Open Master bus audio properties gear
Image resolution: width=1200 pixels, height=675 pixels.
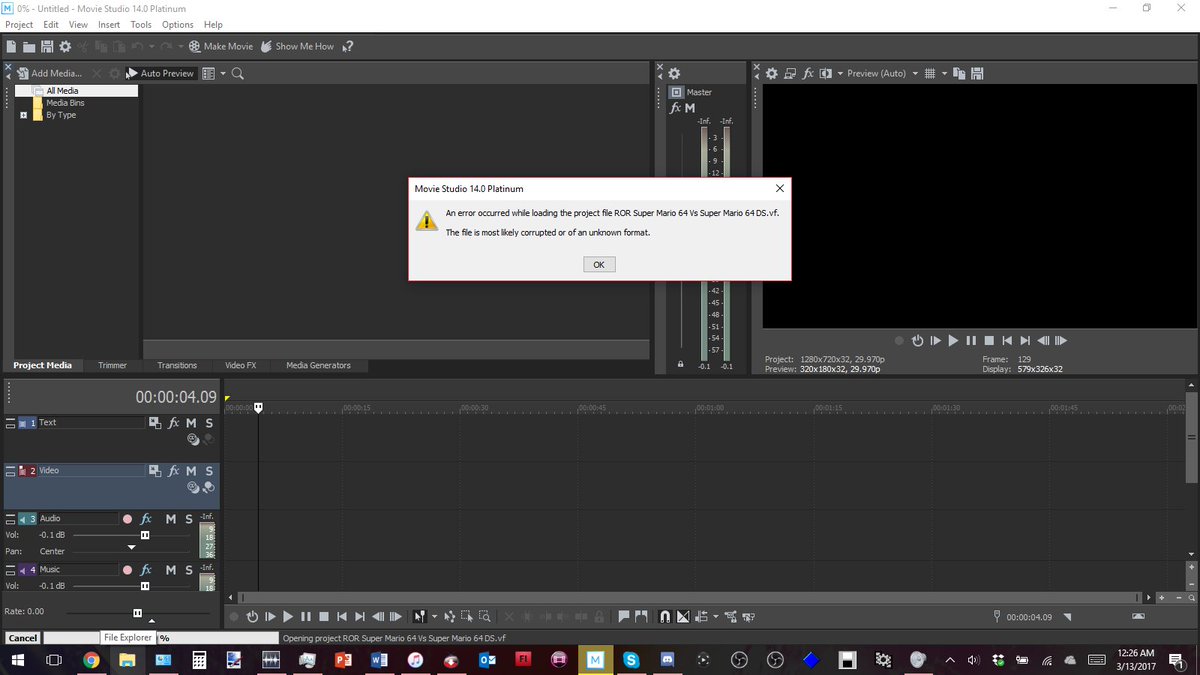pyautogui.click(x=674, y=73)
